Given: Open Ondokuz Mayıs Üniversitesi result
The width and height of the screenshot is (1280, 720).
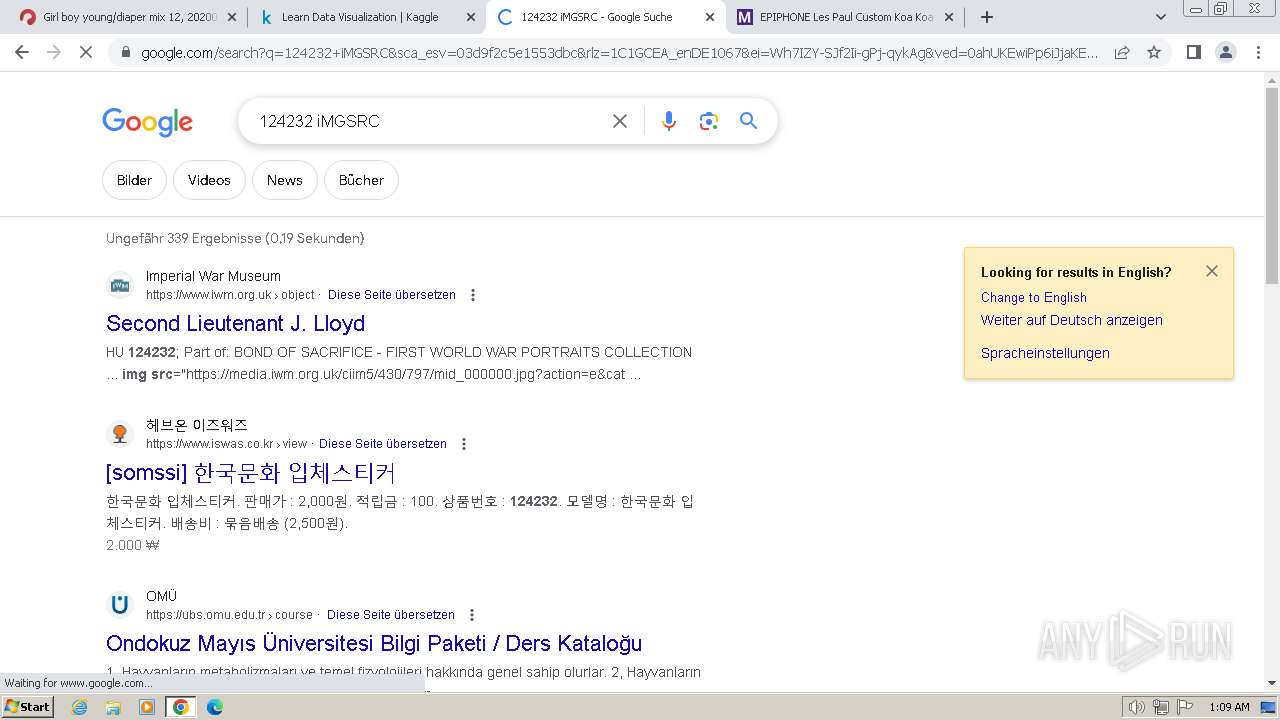Looking at the screenshot, I should [x=374, y=643].
